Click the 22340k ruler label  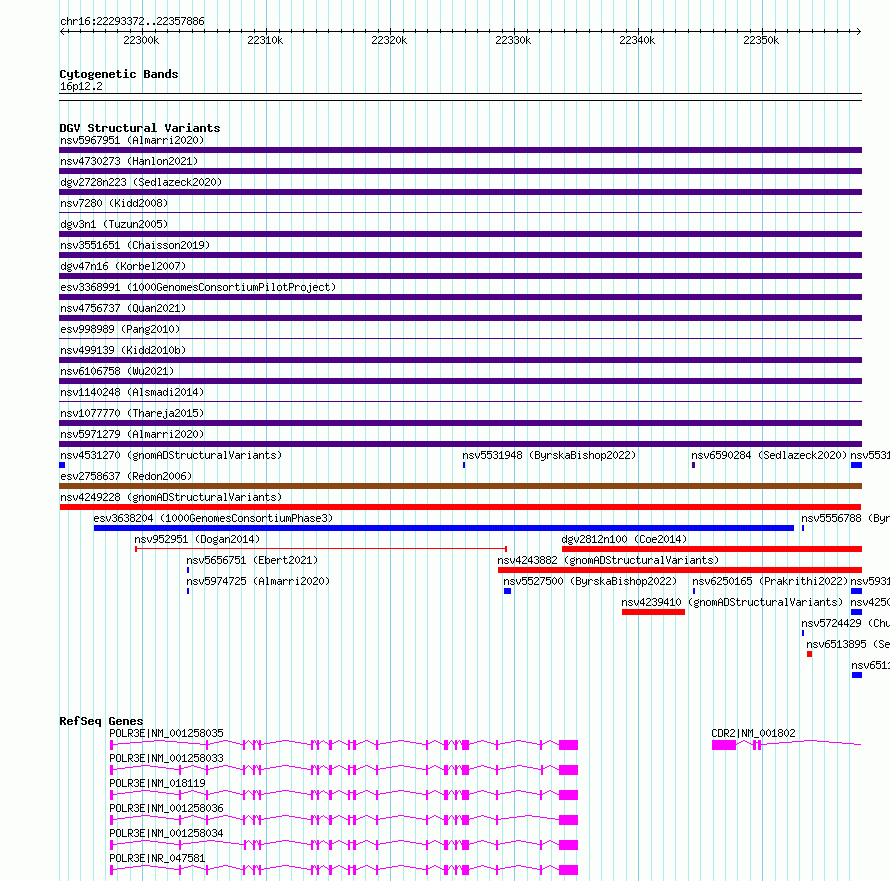(x=637, y=40)
